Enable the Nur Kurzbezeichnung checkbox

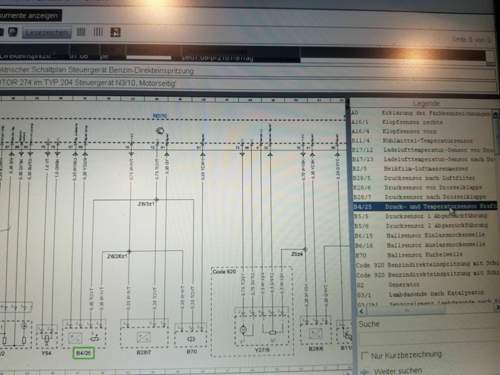365,355
